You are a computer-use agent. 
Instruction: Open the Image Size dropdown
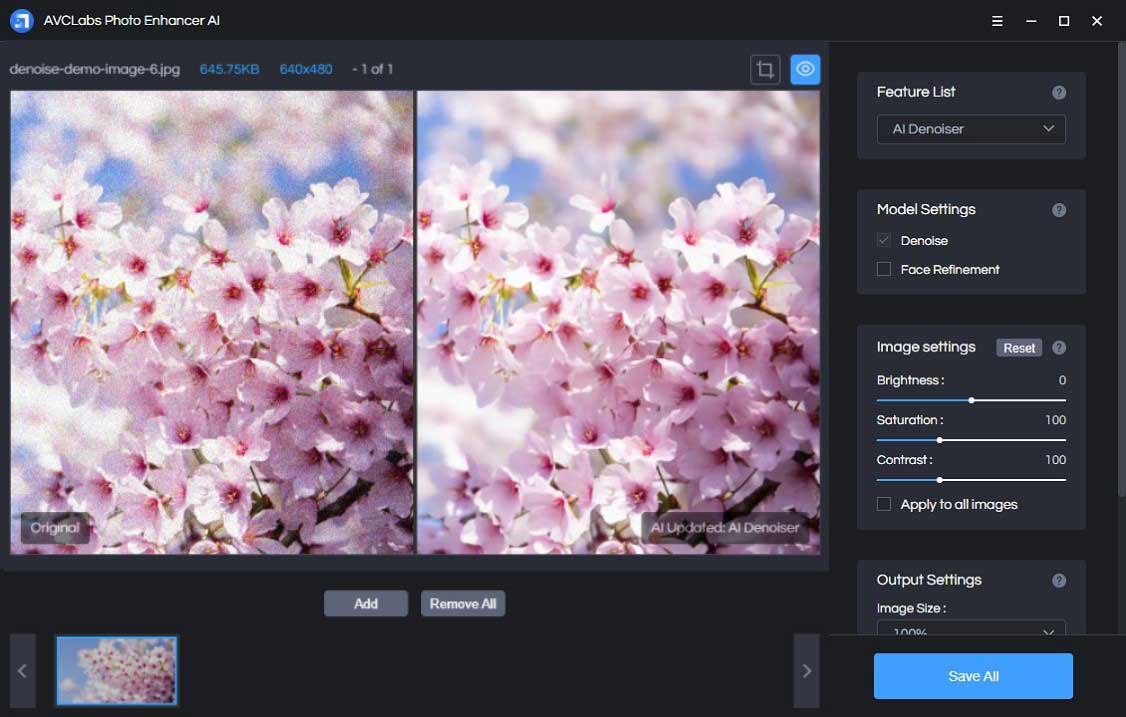point(971,627)
